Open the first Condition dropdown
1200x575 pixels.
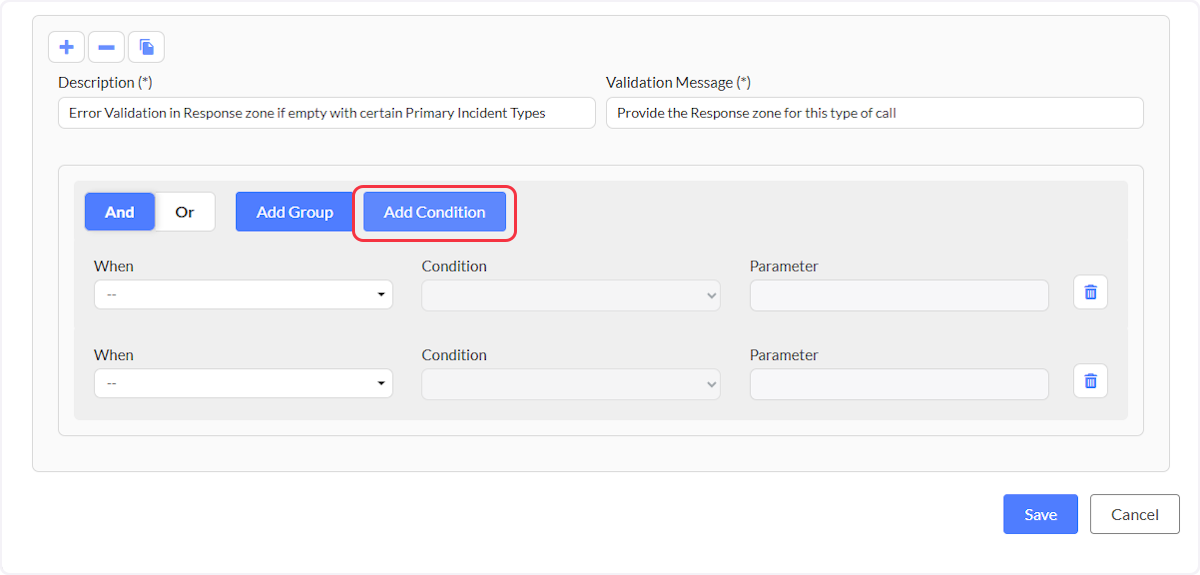(x=571, y=295)
